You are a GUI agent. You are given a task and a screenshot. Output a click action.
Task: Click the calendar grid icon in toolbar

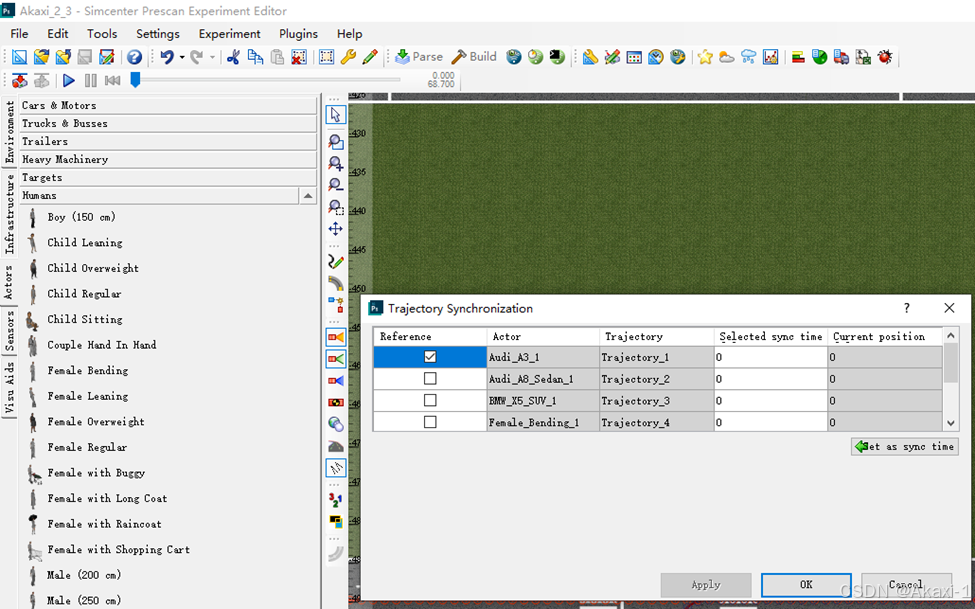(634, 57)
